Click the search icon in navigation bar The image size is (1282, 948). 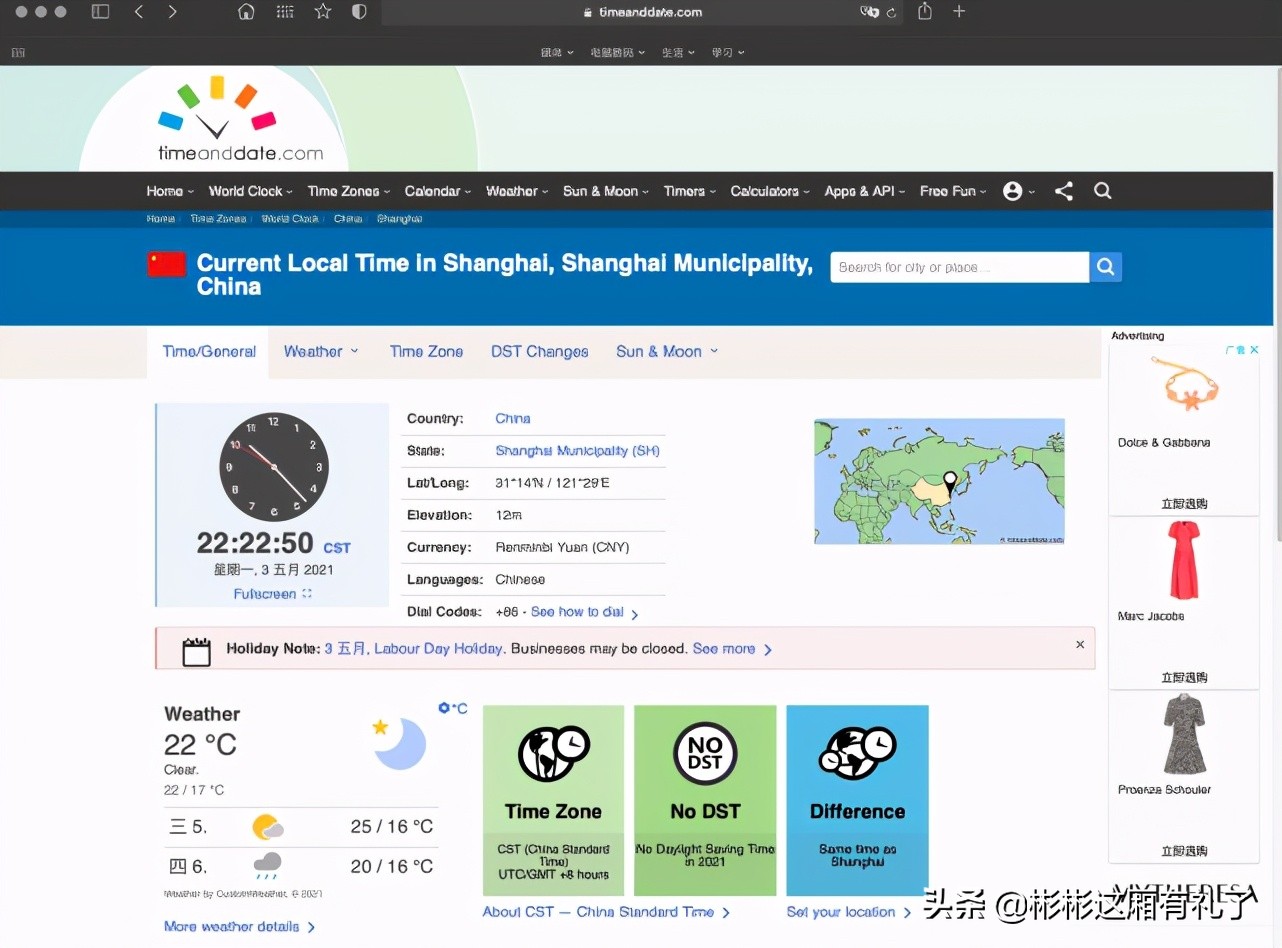tap(1102, 191)
